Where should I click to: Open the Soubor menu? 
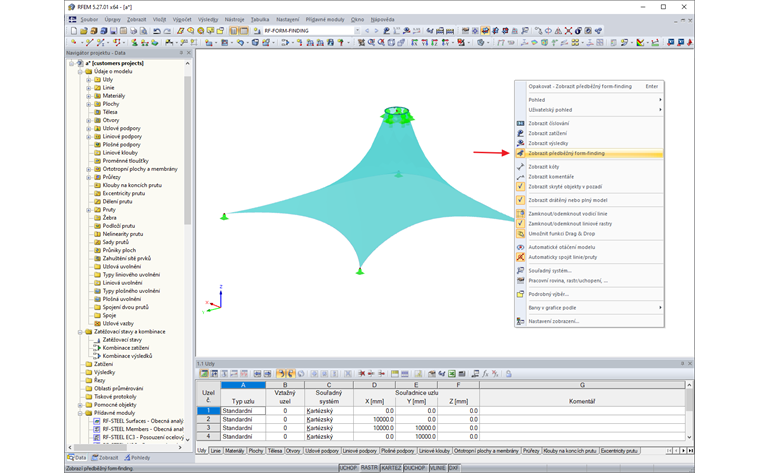[89, 19]
